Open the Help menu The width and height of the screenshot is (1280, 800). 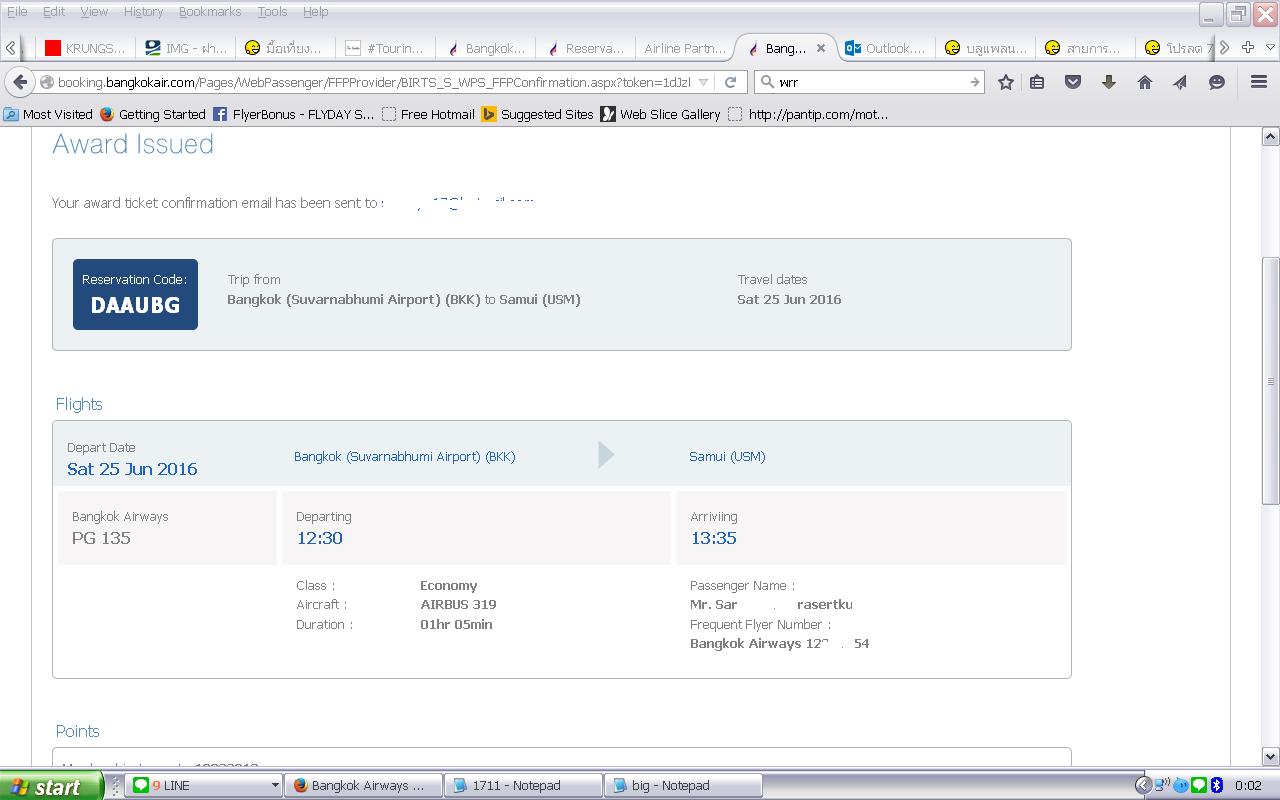[315, 11]
